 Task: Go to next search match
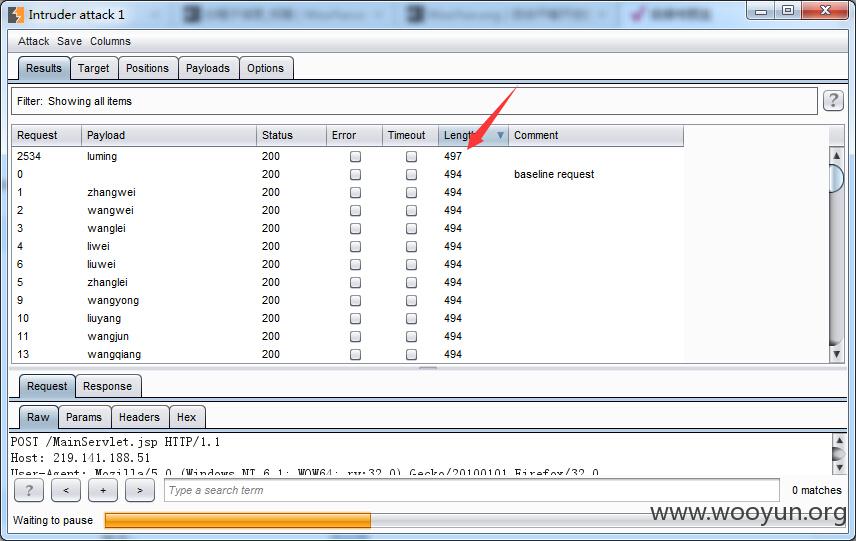[x=140, y=490]
